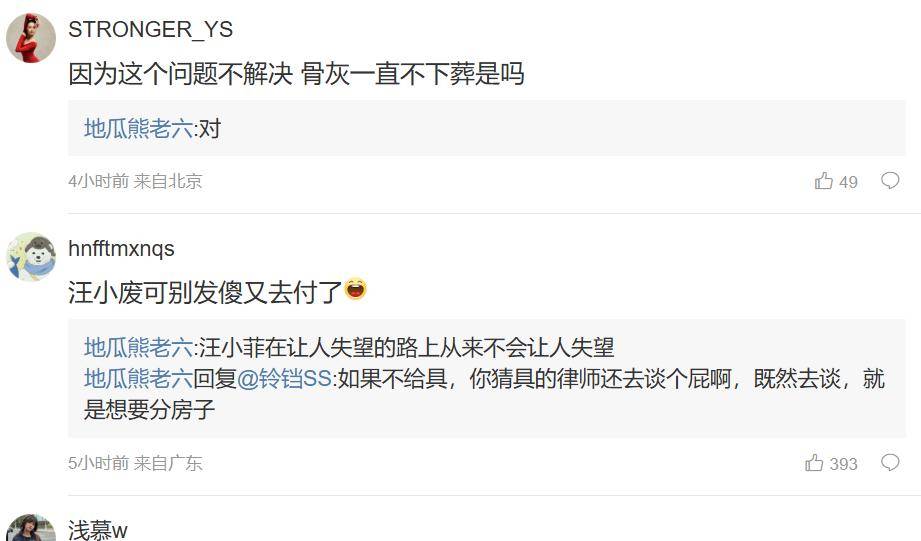Select the 5小时前 来自广东 timestamp
Viewport: 921px width, 541px height.
[x=135, y=463]
